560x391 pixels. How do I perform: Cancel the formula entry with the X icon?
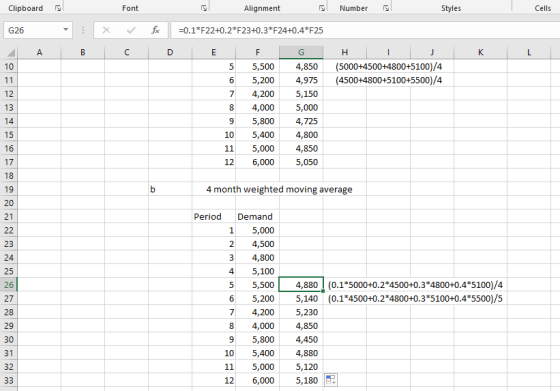point(106,30)
